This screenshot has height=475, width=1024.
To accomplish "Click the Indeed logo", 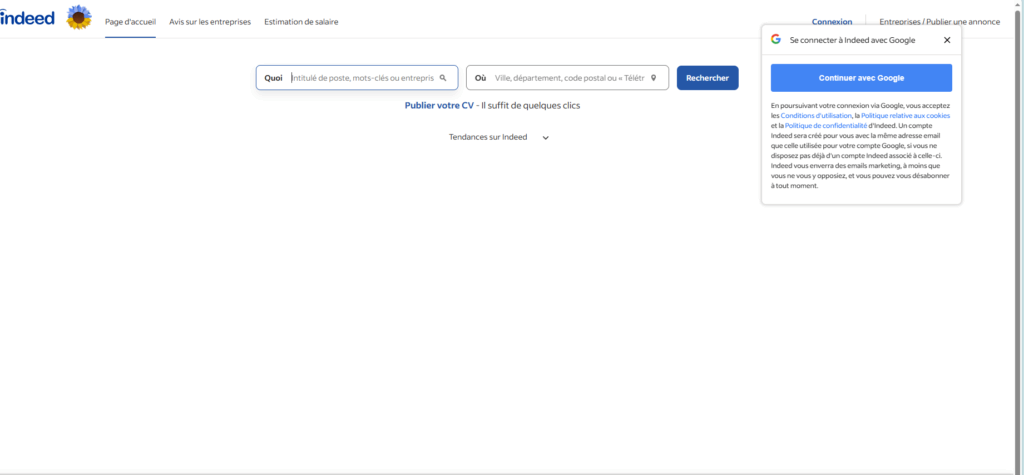I will click(27, 18).
